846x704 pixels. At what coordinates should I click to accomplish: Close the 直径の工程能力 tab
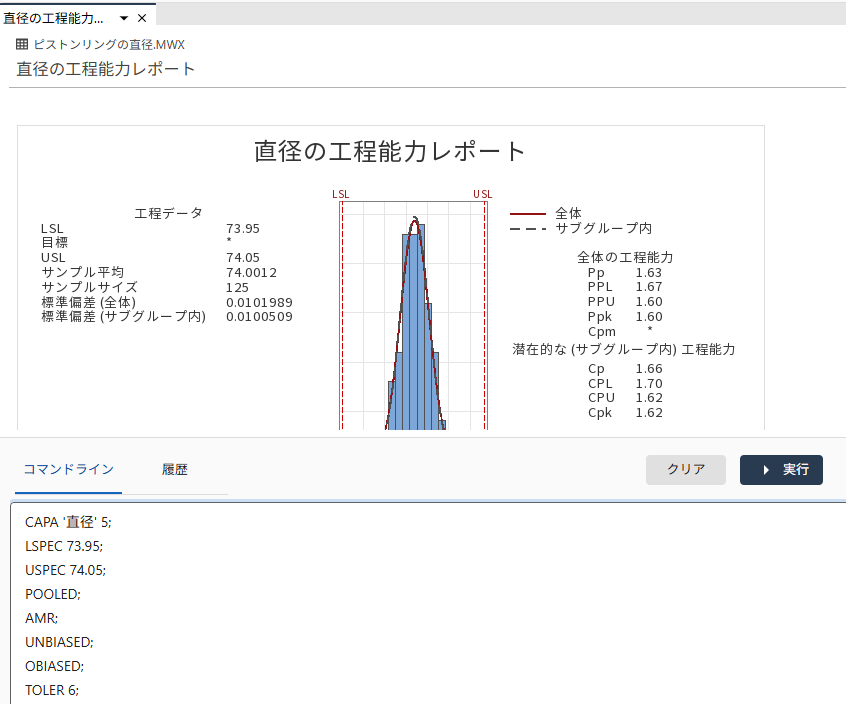[x=141, y=17]
